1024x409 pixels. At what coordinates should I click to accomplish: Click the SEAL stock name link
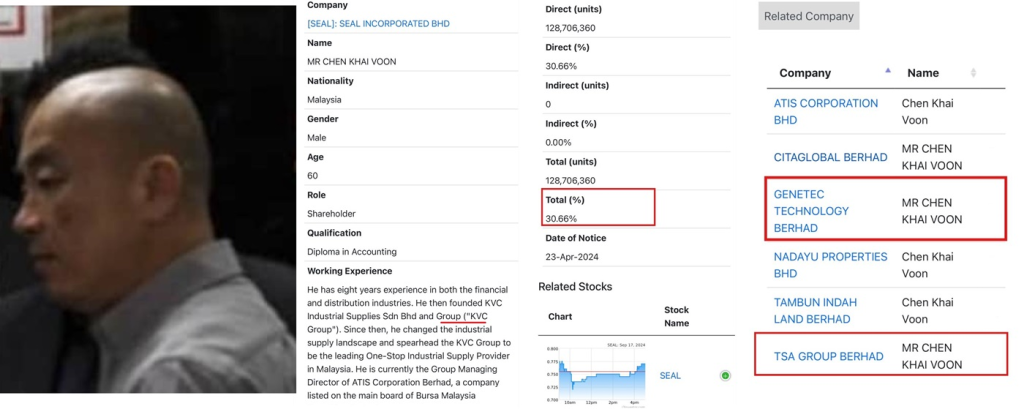pos(670,376)
